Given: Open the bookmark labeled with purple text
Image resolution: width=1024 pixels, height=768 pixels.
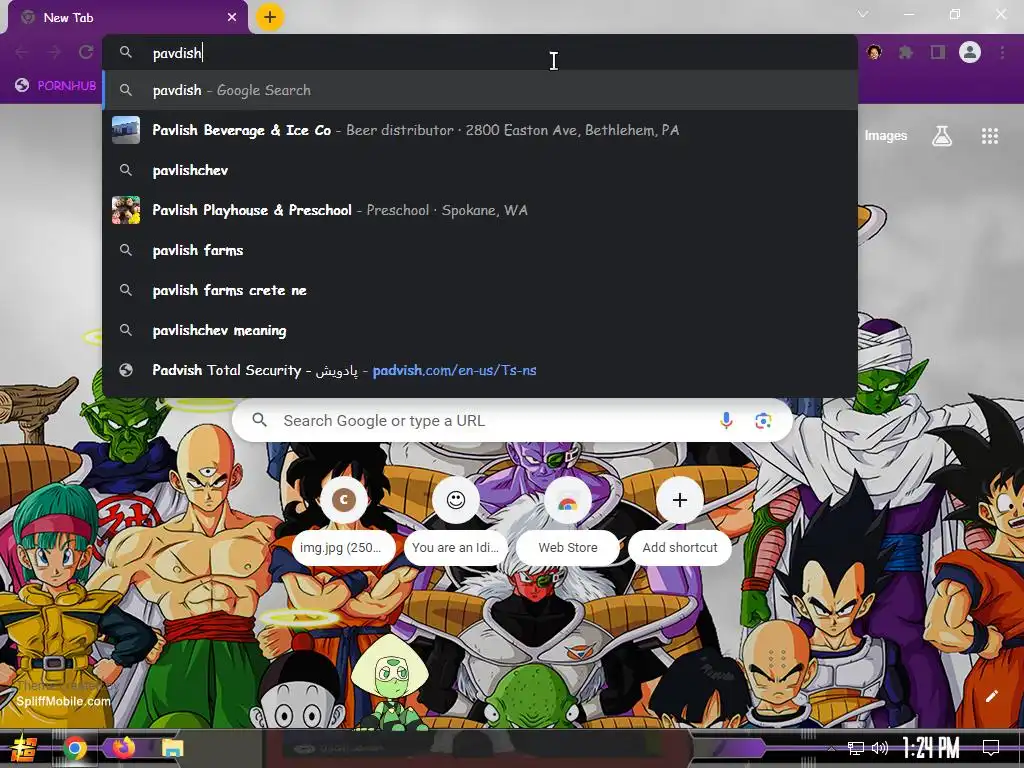Looking at the screenshot, I should pos(56,85).
